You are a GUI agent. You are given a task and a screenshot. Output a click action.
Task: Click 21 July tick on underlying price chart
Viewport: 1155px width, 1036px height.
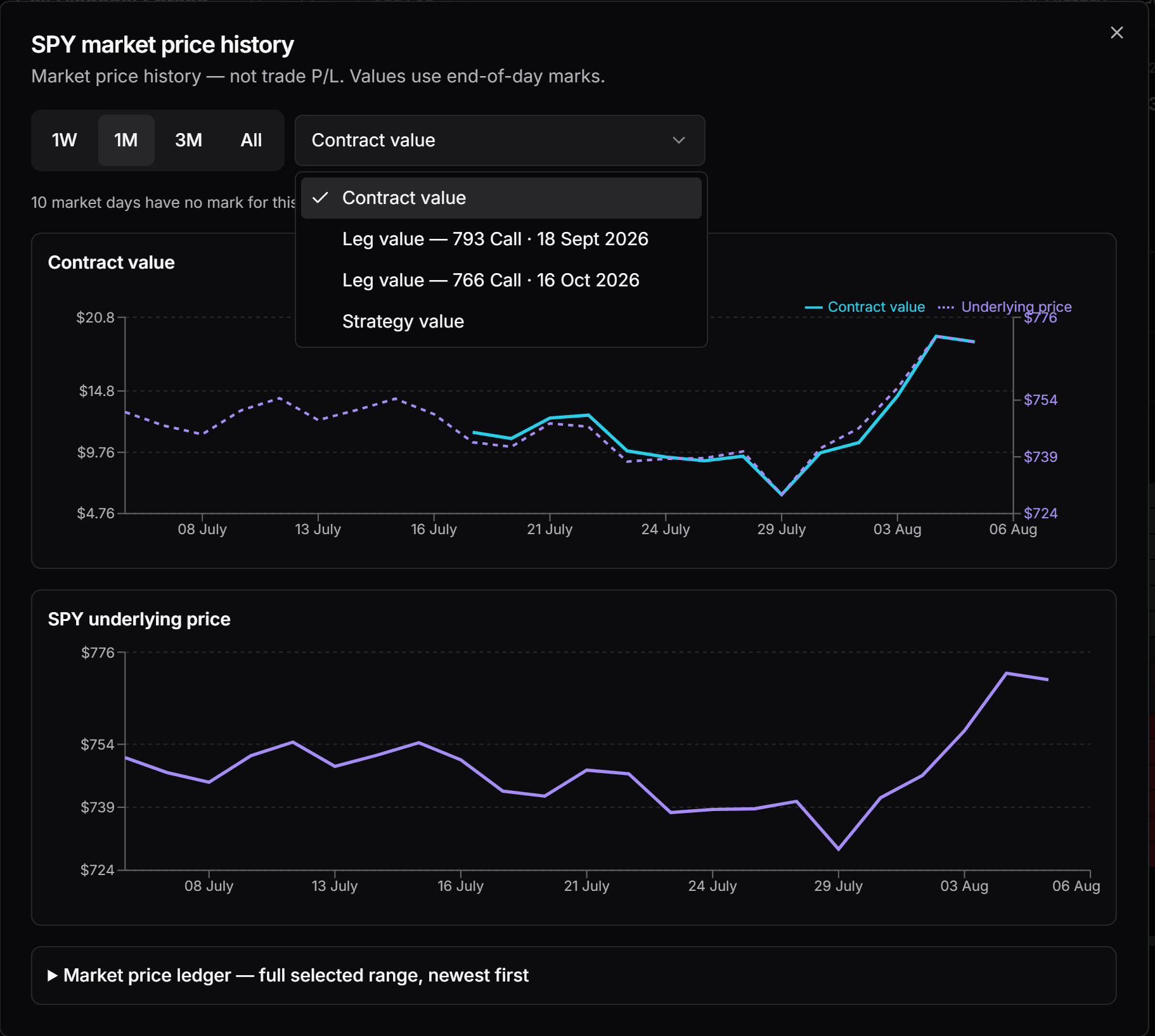pos(586,886)
